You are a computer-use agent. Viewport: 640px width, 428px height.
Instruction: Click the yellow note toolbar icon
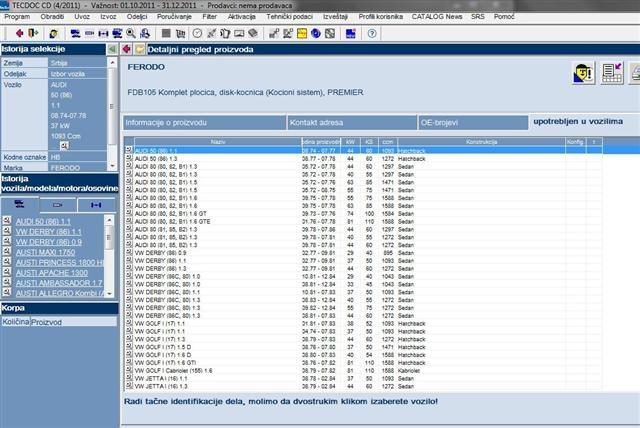[302, 33]
